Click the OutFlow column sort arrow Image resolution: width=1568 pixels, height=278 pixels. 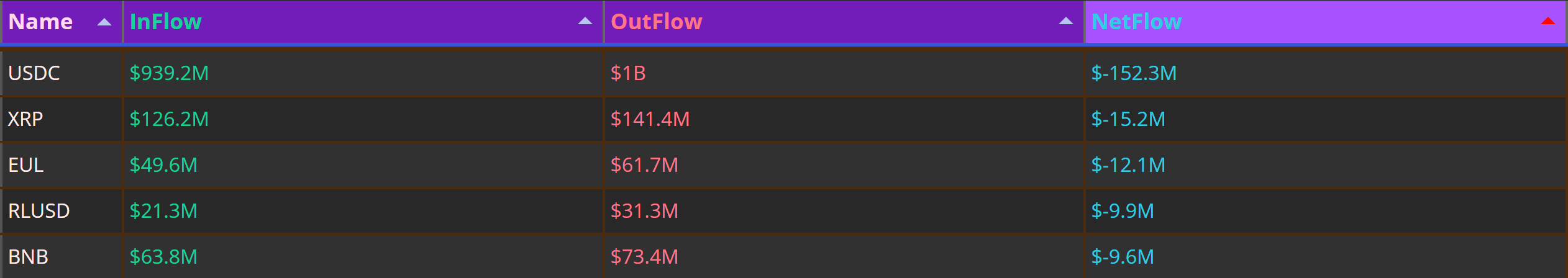[1066, 22]
